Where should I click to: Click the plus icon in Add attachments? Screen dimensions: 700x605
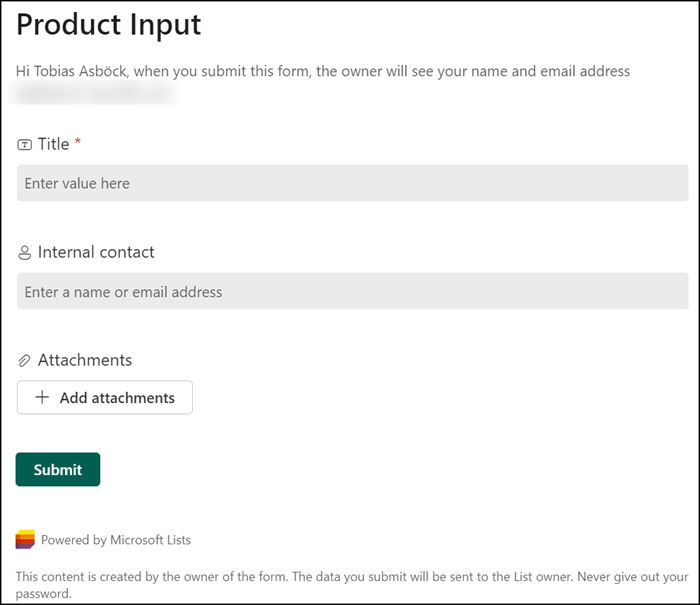[x=42, y=398]
